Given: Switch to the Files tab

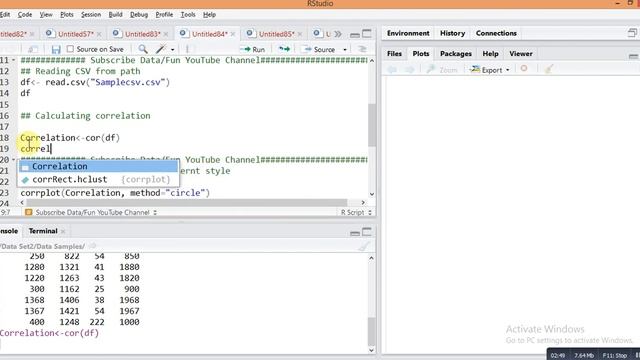Looking at the screenshot, I should (x=394, y=53).
